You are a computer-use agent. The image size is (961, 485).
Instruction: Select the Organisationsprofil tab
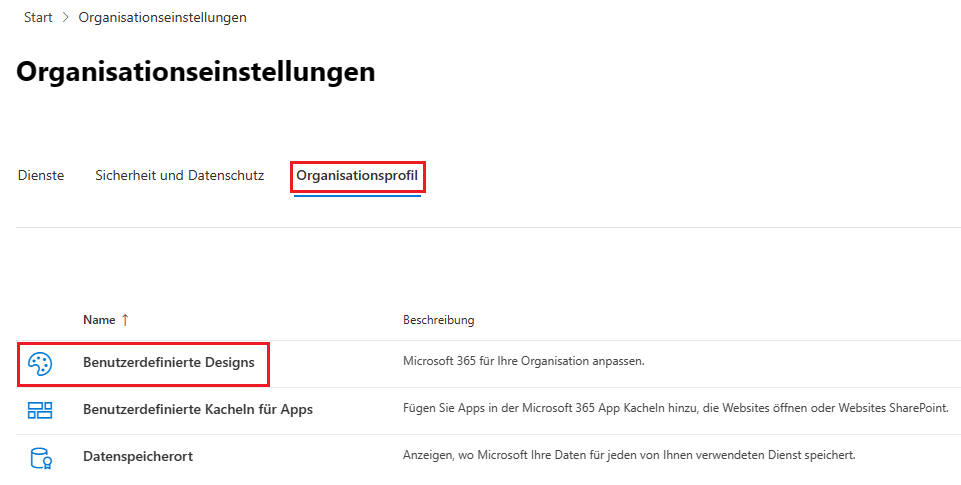pos(357,176)
